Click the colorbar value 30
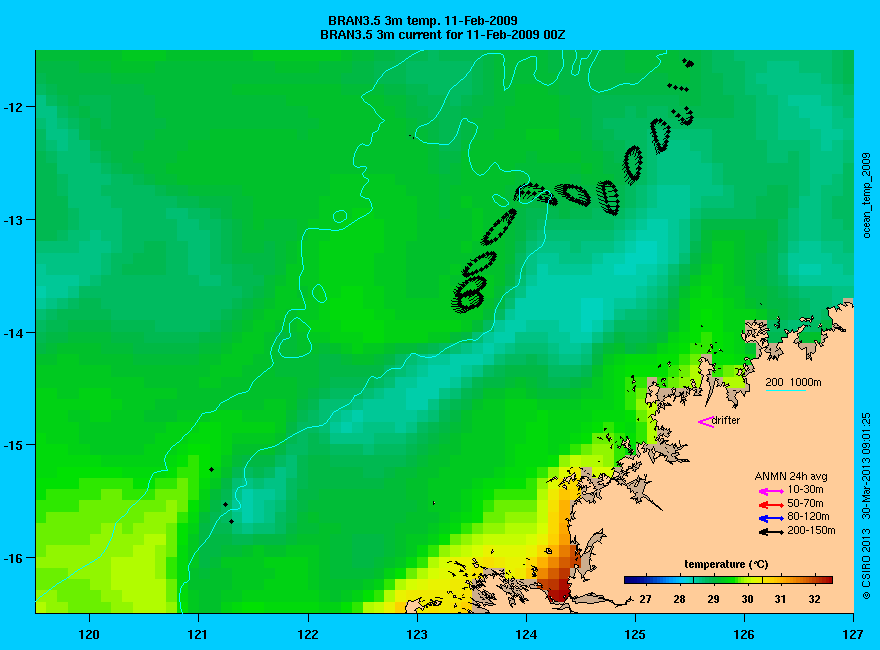The image size is (880, 650). coord(747,599)
